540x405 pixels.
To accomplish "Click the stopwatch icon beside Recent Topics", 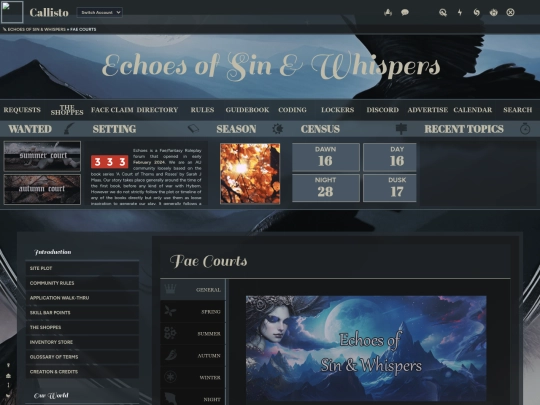I will point(525,129).
